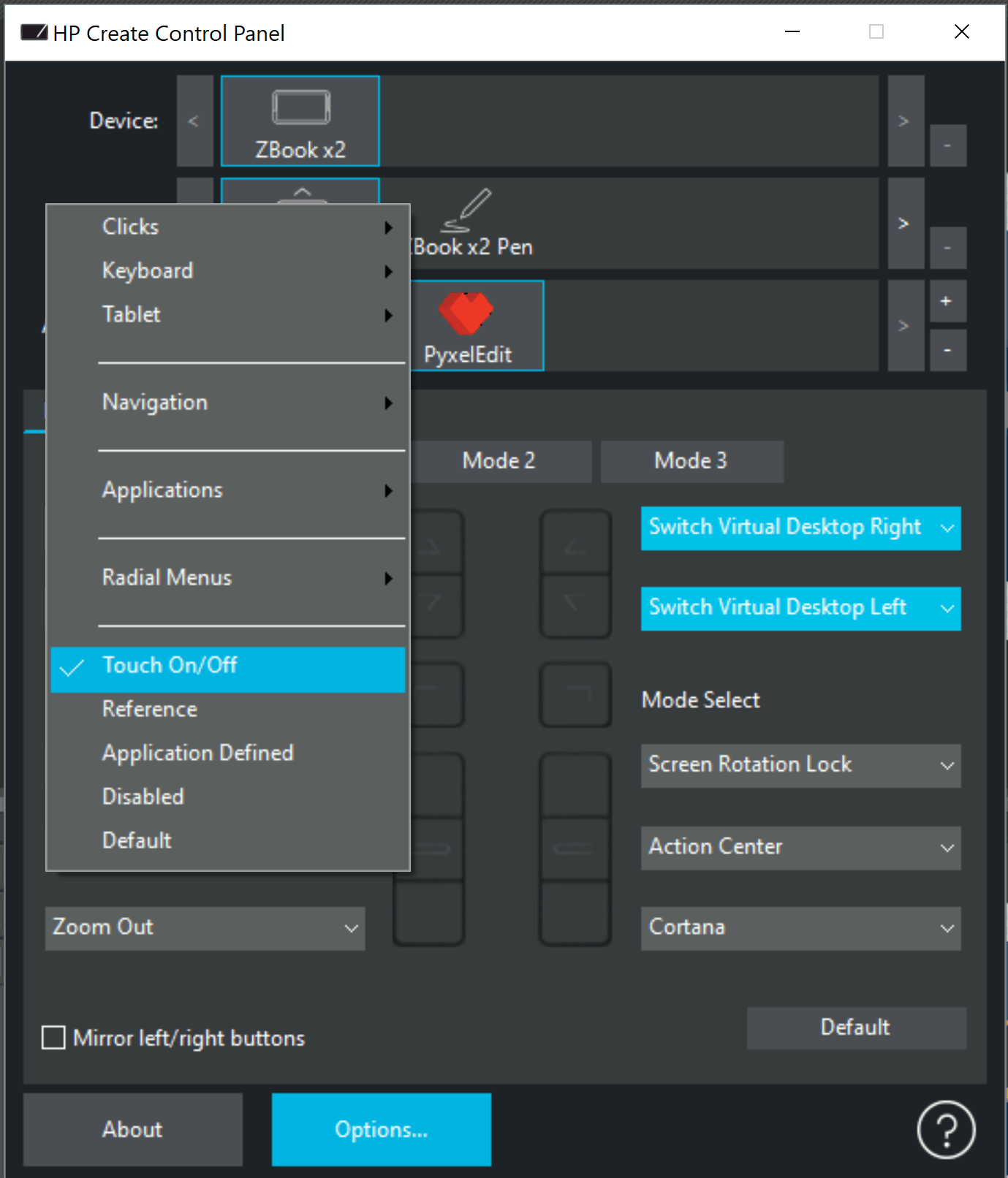Remove application with the minus button

[947, 350]
